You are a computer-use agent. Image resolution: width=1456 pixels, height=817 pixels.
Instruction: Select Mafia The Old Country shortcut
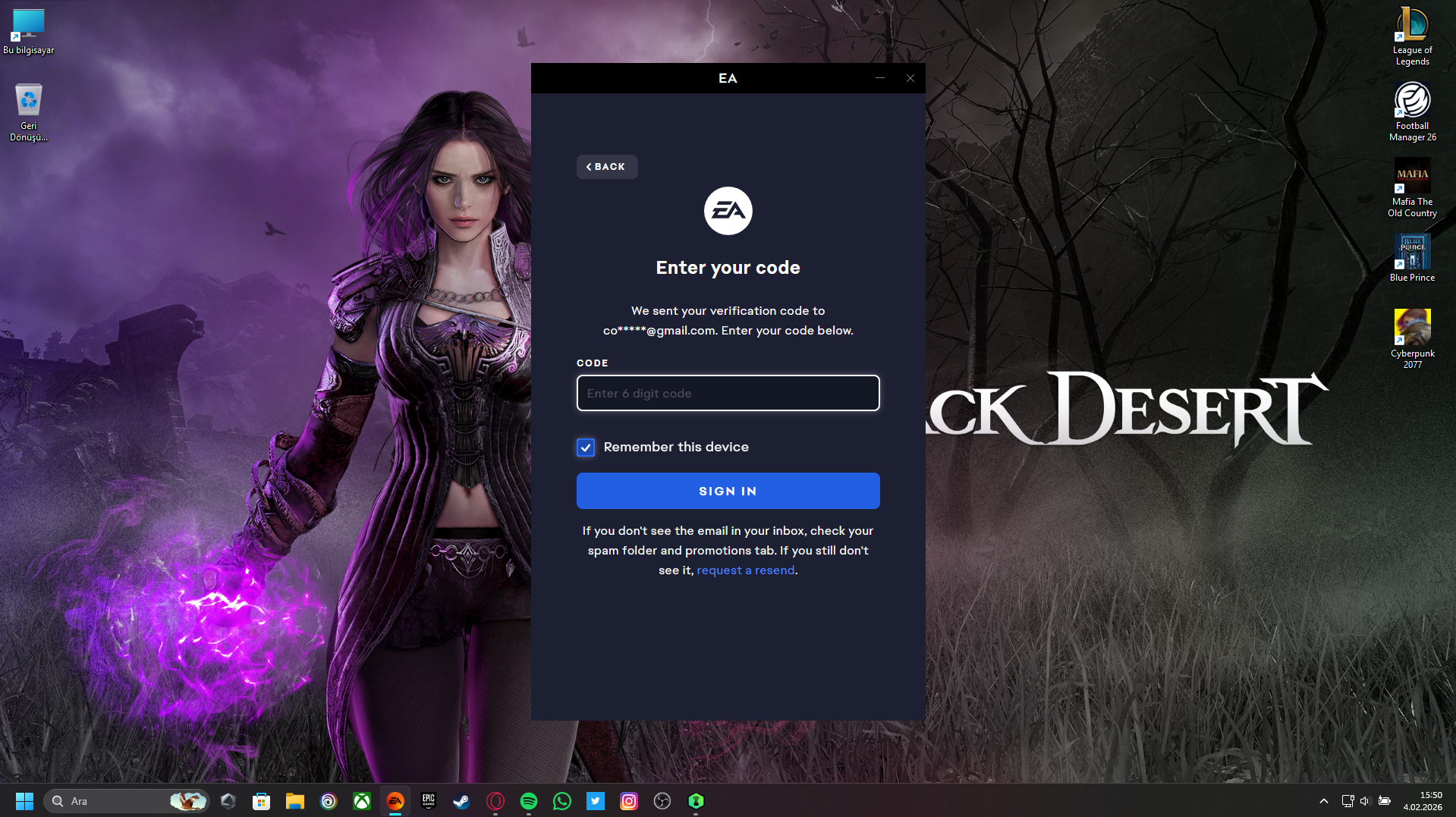tap(1413, 188)
